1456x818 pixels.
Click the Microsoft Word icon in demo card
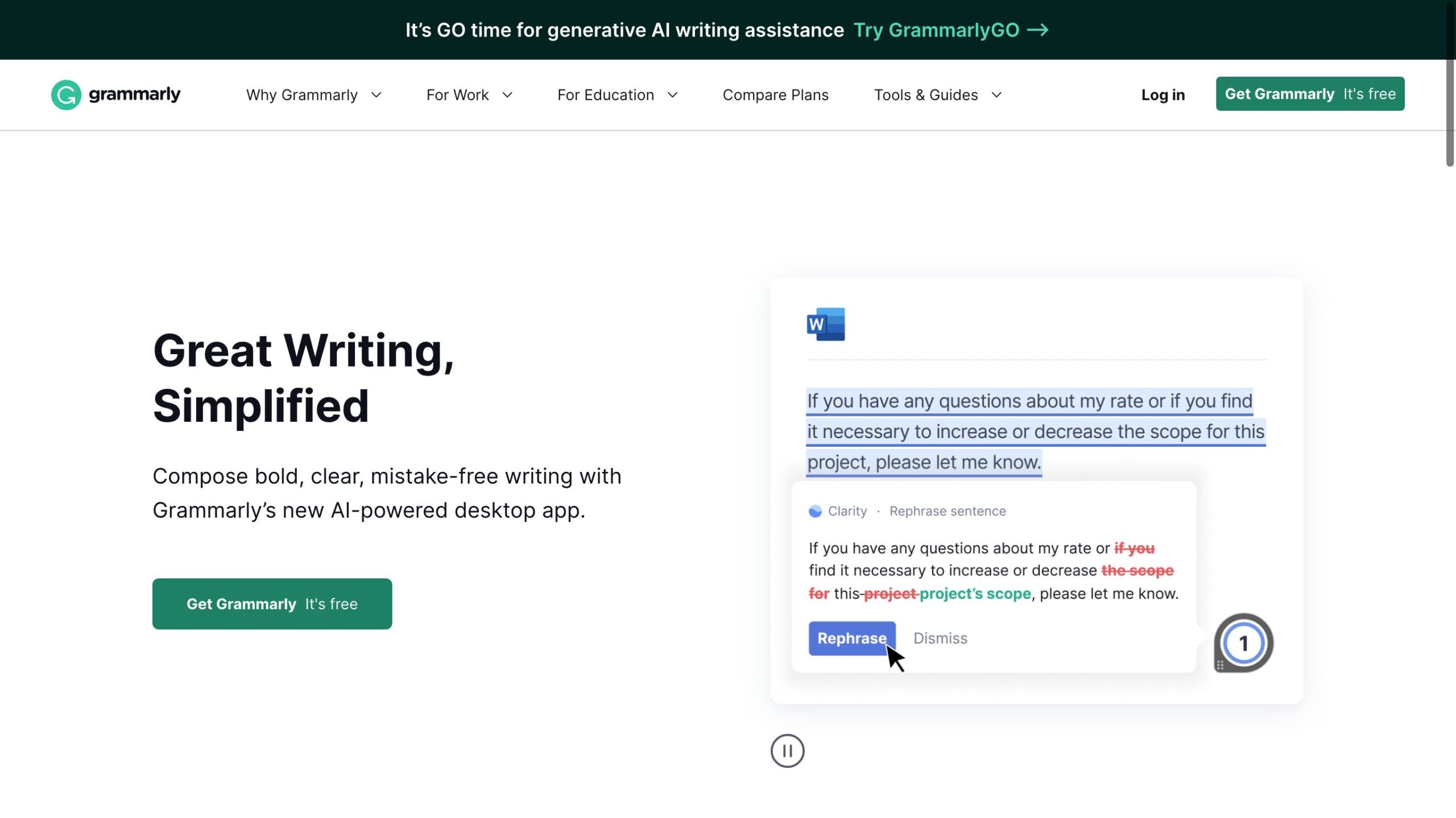(826, 324)
